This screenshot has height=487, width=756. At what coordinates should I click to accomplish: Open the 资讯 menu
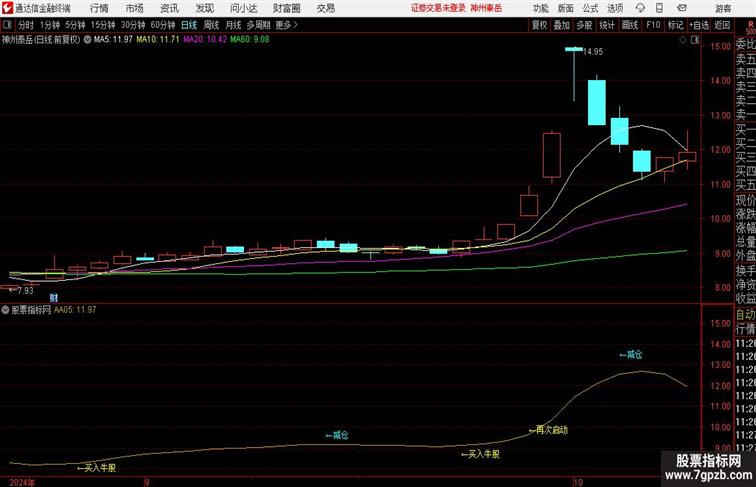click(169, 8)
